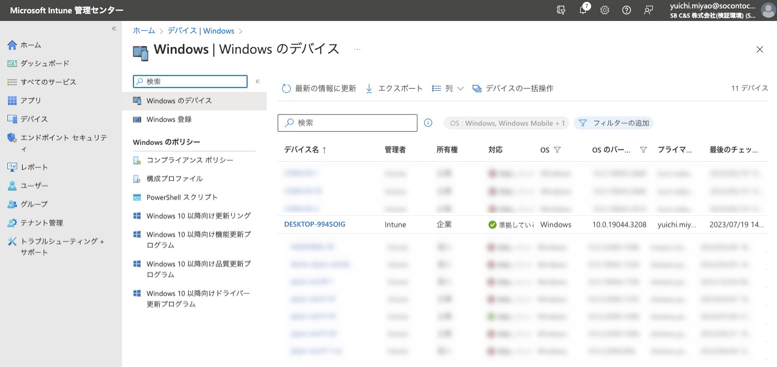Open Tenant administration (テナント管理)

tap(35, 223)
